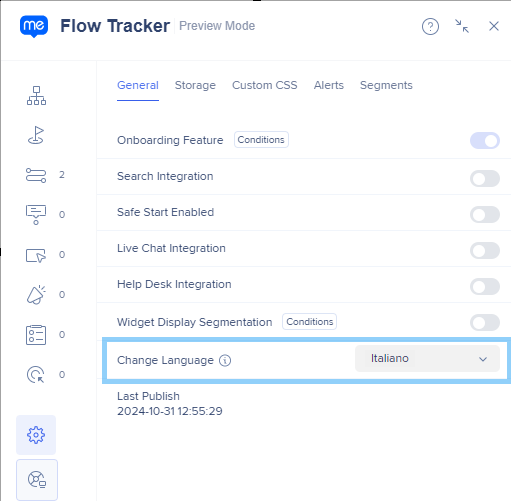The height and width of the screenshot is (501, 511).
Task: Turn on Live Chat Integration toggle
Action: coord(485,251)
